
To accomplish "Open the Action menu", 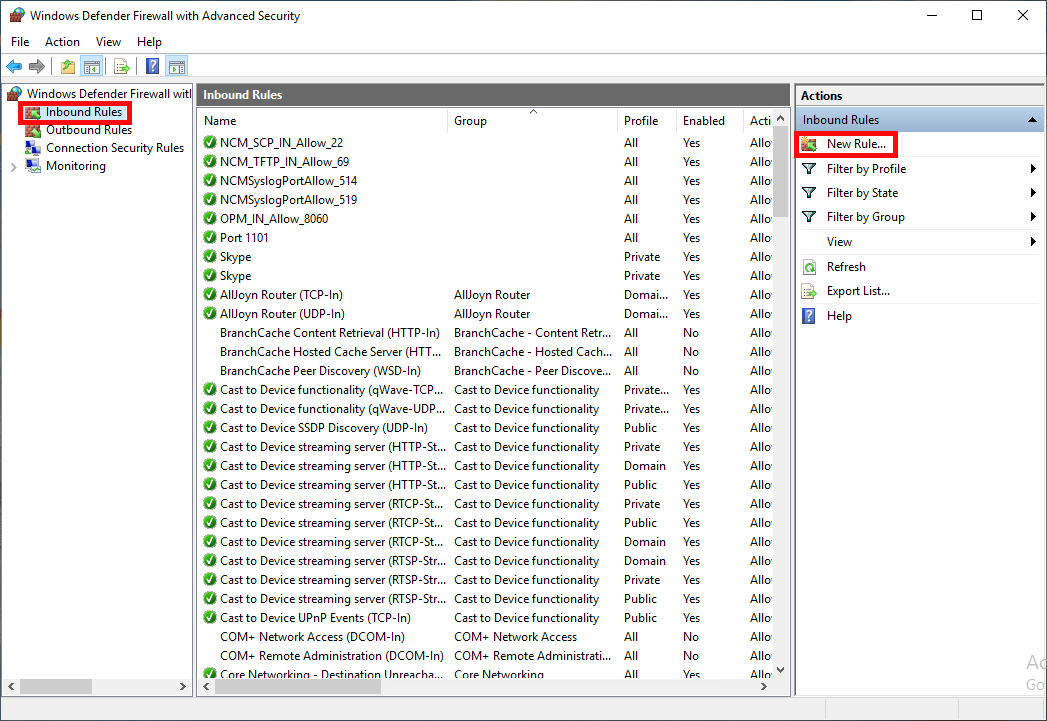I will click(x=62, y=41).
